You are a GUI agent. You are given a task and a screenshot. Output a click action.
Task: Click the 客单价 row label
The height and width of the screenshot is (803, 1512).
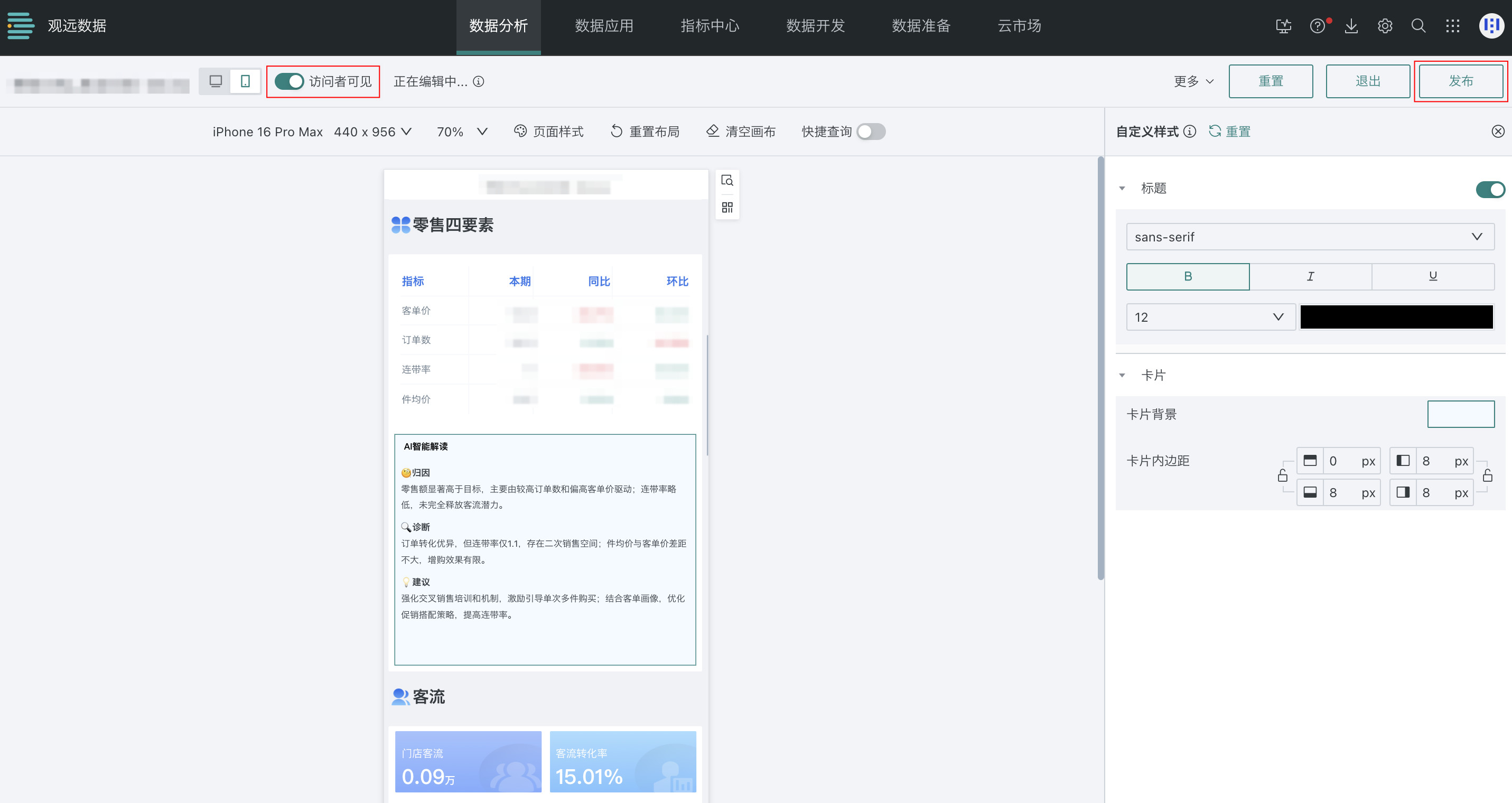point(416,311)
